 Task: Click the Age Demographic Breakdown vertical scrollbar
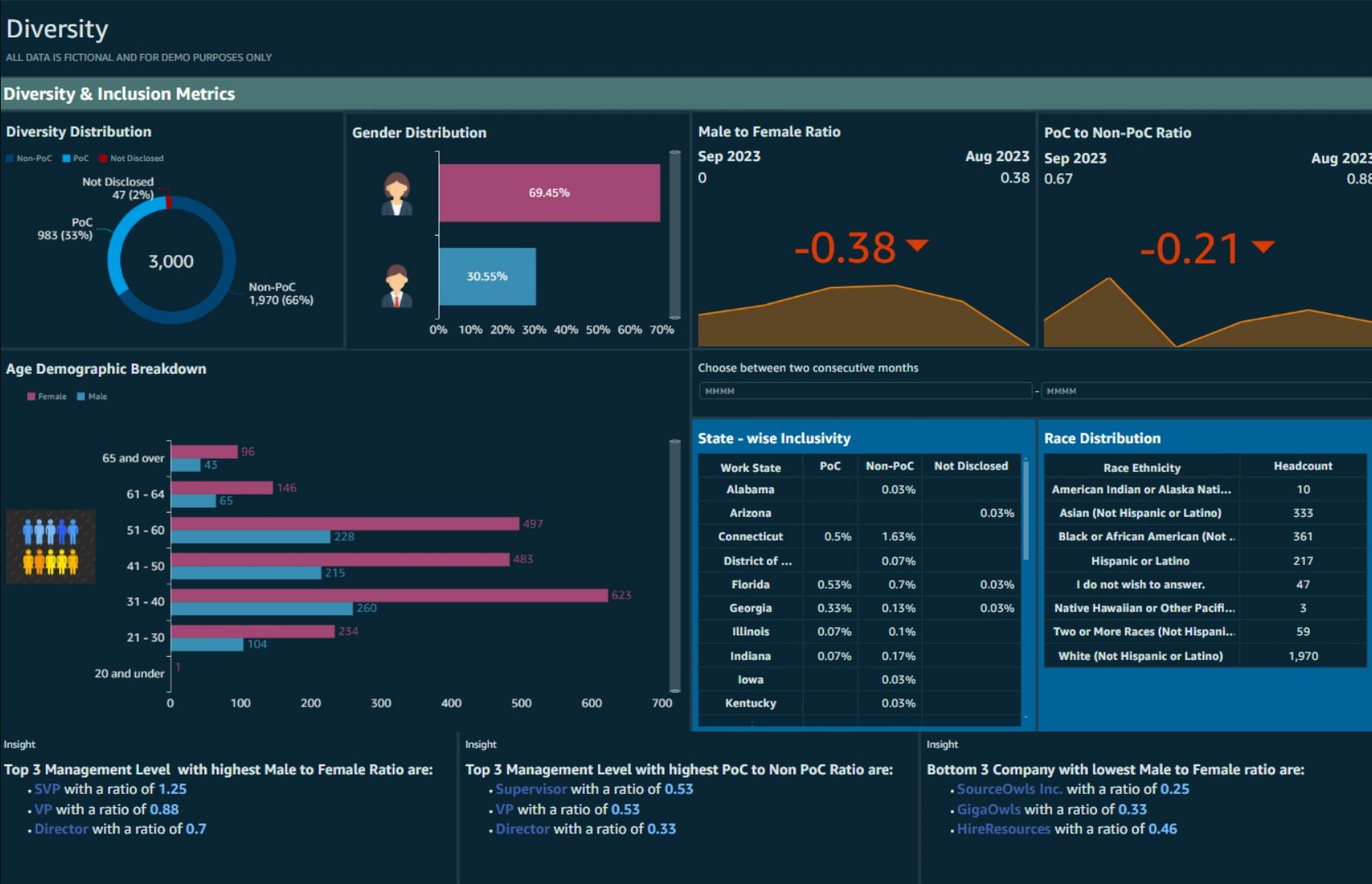tap(675, 566)
